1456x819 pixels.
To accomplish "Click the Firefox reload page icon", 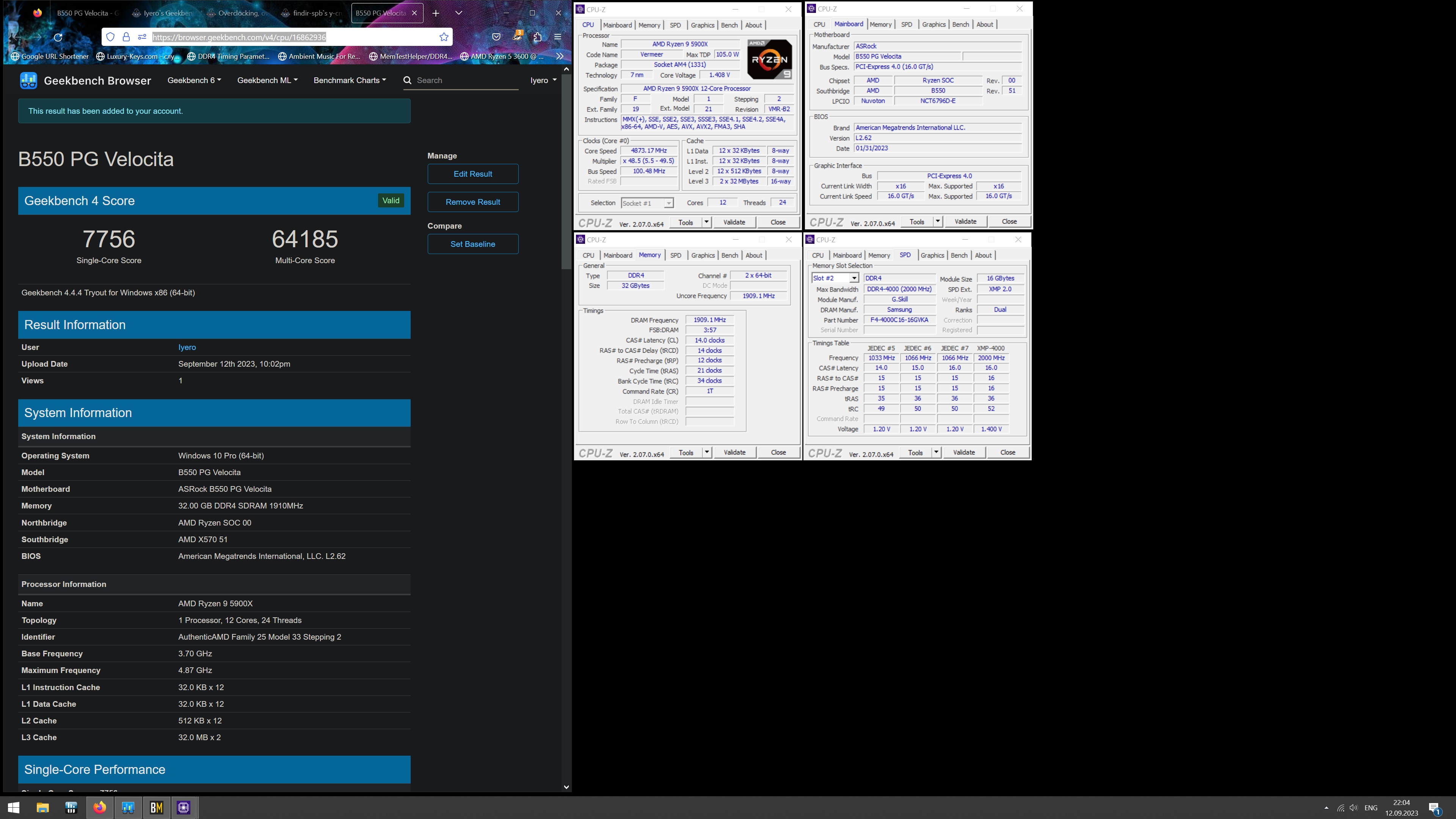I will (x=58, y=37).
